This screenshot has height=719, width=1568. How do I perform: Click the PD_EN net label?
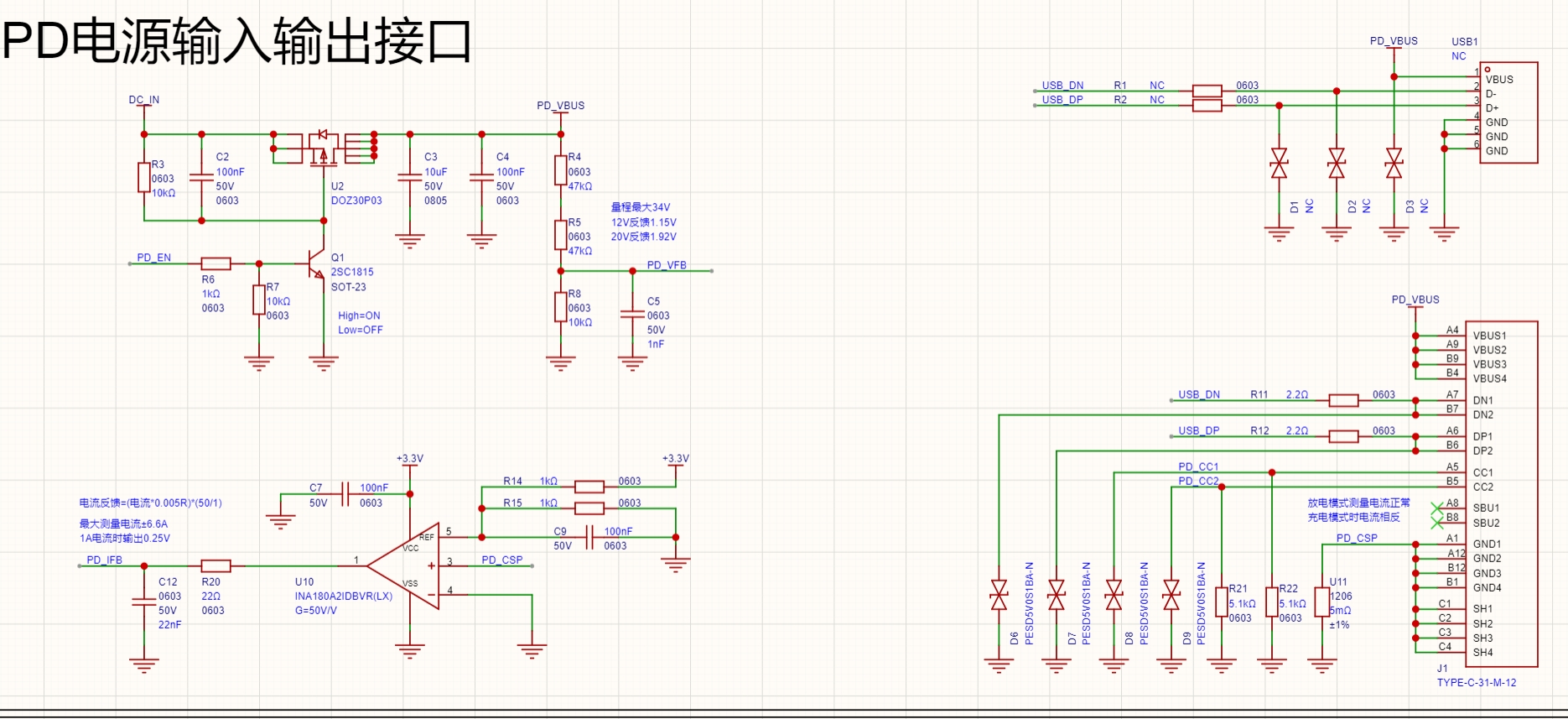tap(154, 258)
